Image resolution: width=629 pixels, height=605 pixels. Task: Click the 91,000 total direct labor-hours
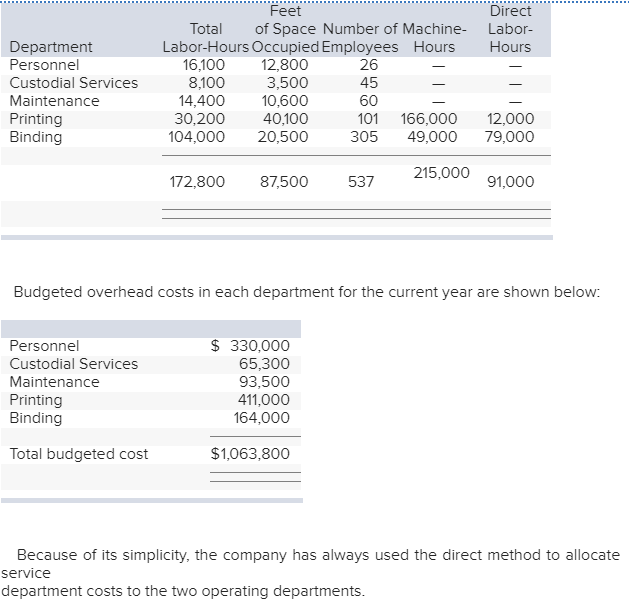tap(509, 182)
